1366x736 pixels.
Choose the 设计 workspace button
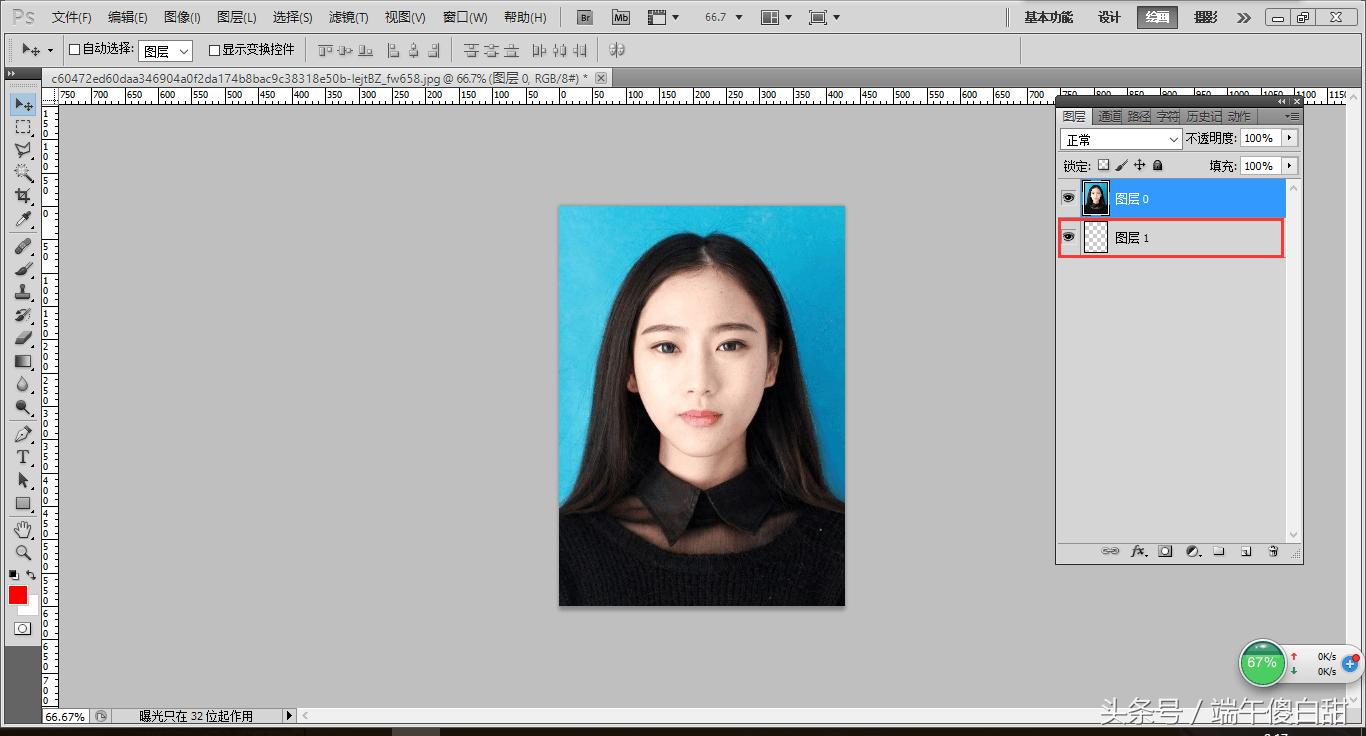(x=1109, y=17)
